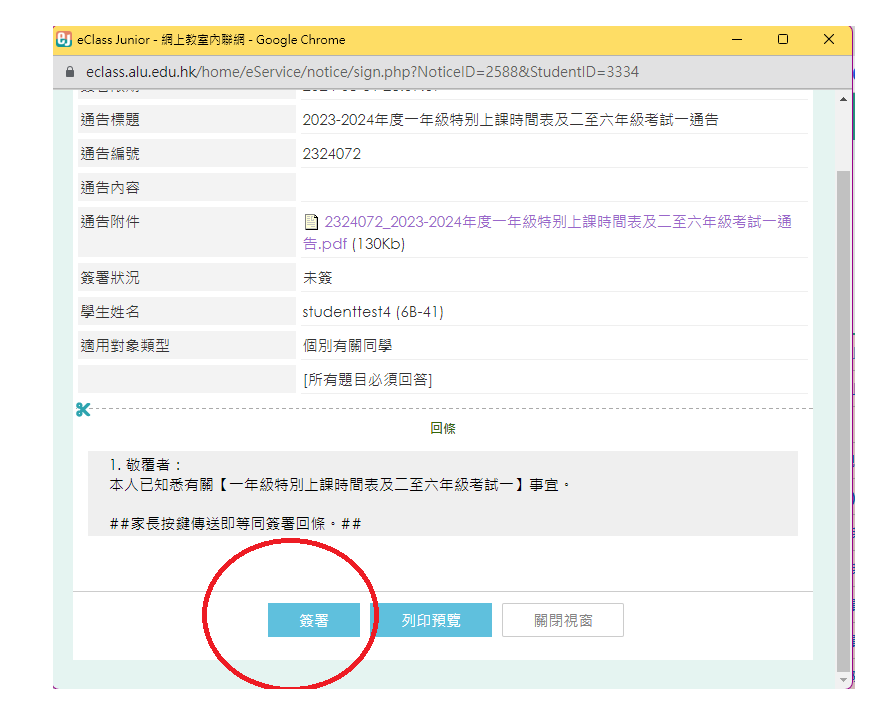This screenshot has height=711, width=884.
Task: Click the 關閉視窗 close window button
Action: (x=563, y=620)
